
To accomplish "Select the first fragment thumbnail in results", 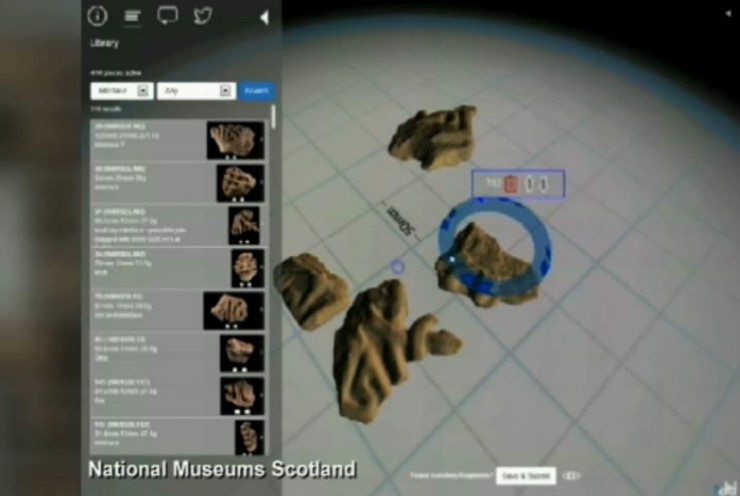I will [x=235, y=140].
